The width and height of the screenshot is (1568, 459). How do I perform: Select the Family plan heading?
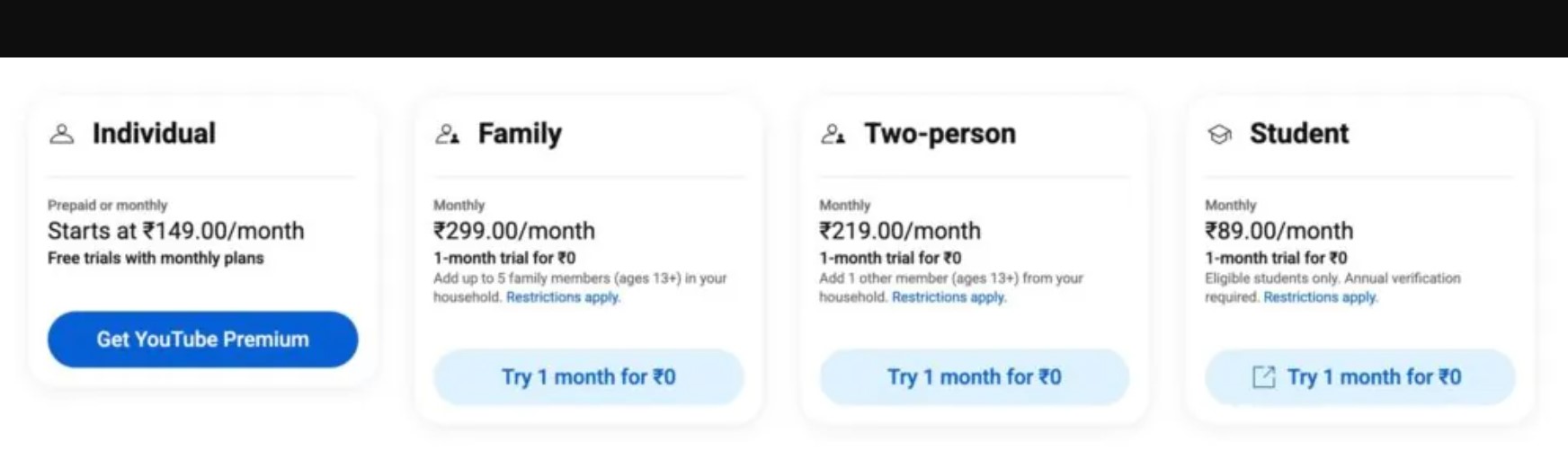520,134
